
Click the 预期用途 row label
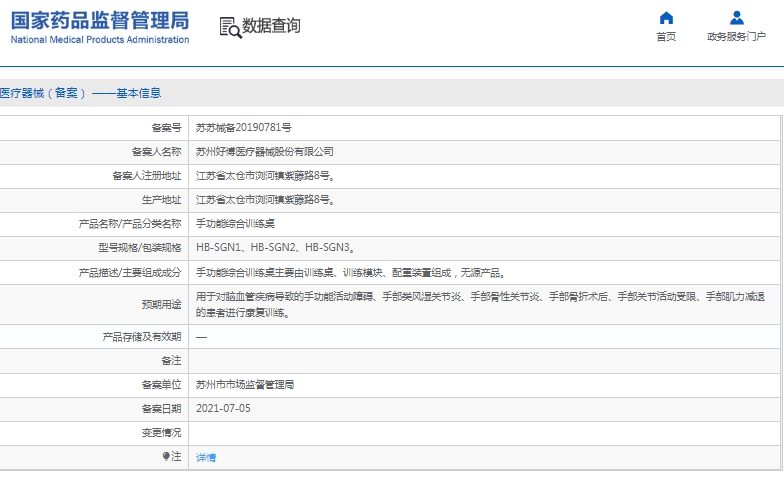[x=161, y=304]
